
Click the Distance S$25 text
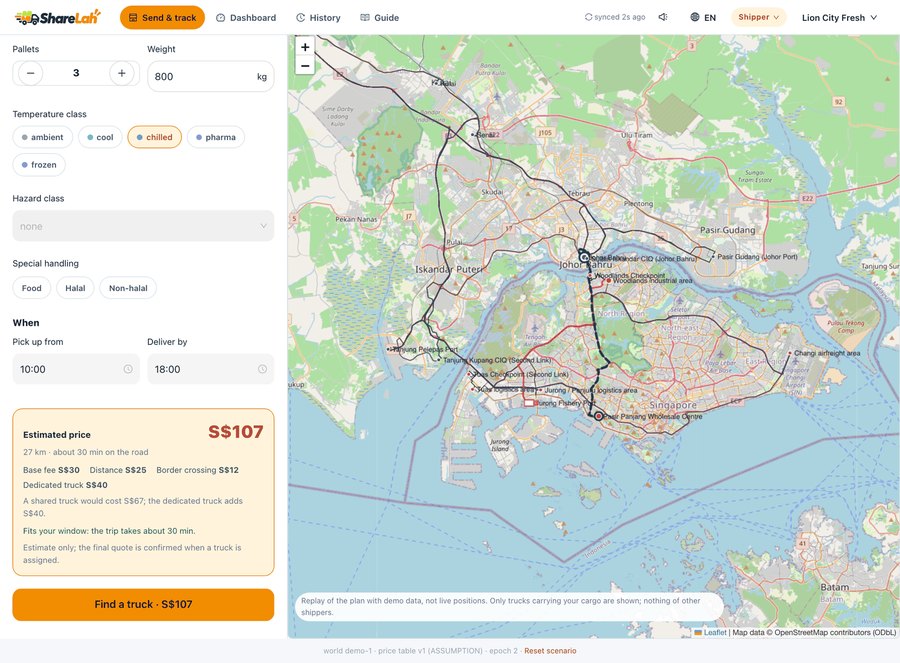pos(118,470)
